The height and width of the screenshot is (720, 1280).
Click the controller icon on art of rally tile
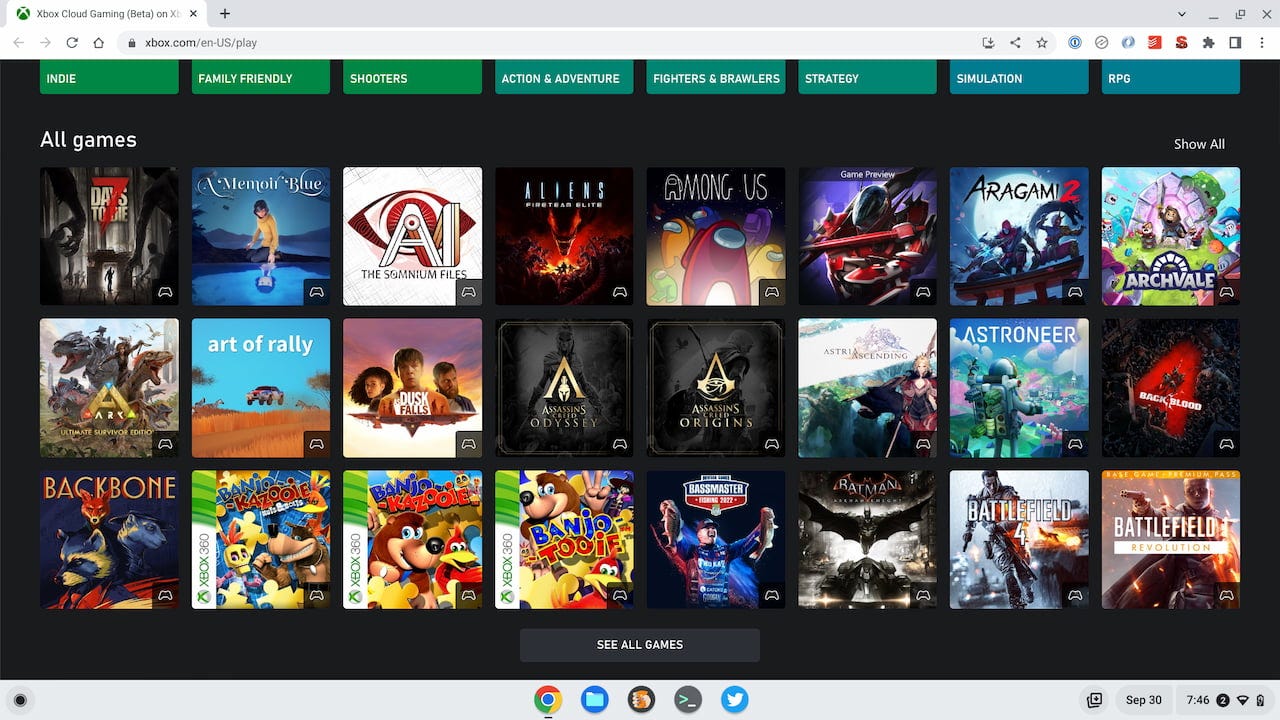pyautogui.click(x=316, y=444)
